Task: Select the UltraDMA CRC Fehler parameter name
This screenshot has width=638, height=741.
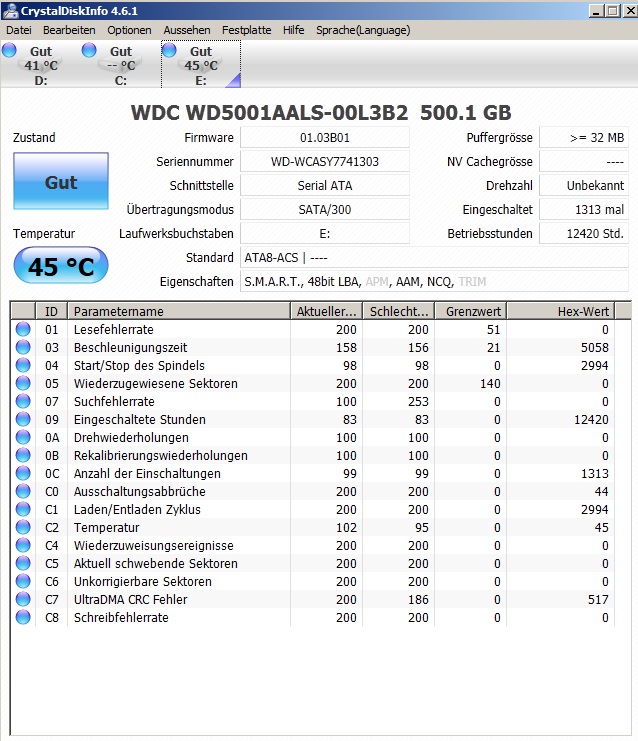Action: coord(130,599)
